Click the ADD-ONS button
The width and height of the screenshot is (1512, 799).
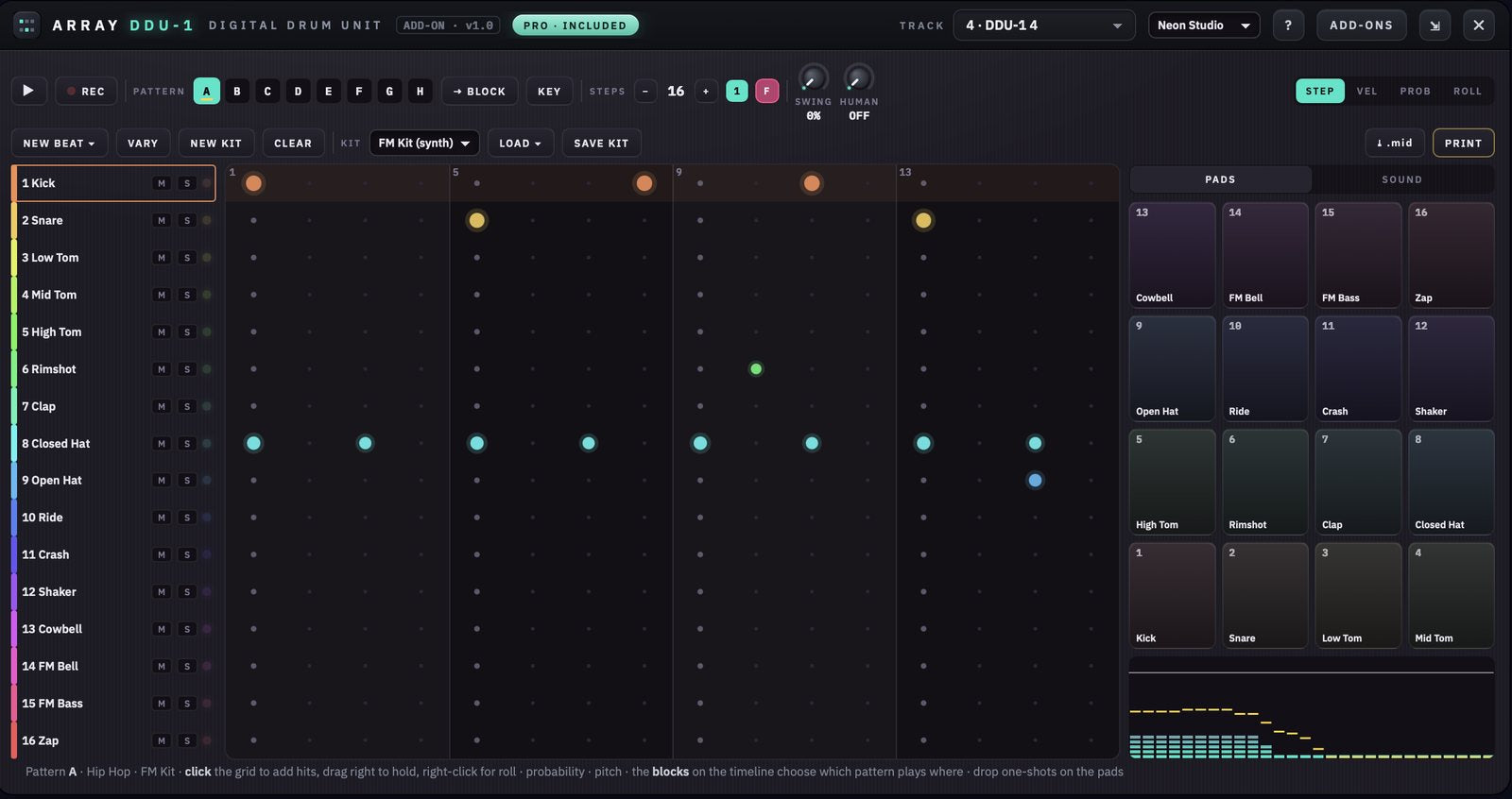pos(1361,25)
